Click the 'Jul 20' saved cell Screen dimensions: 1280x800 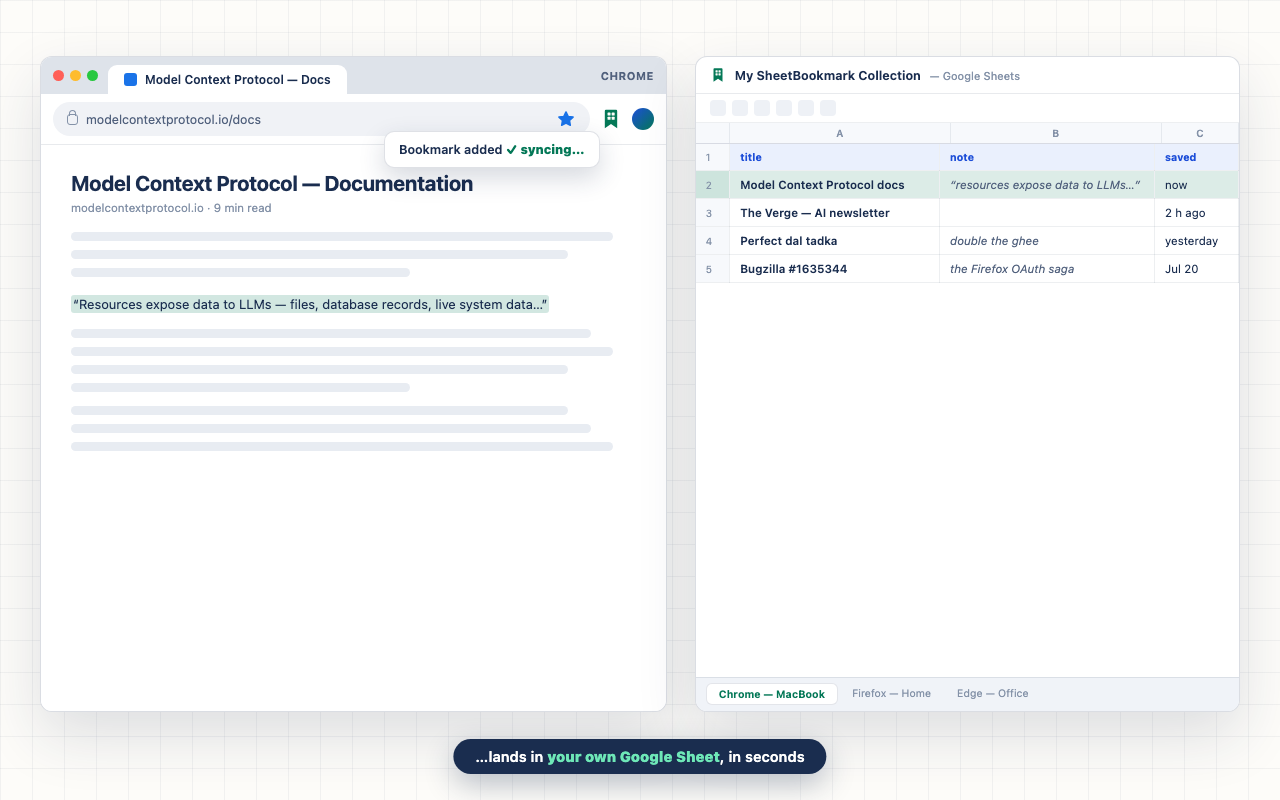coord(1196,269)
